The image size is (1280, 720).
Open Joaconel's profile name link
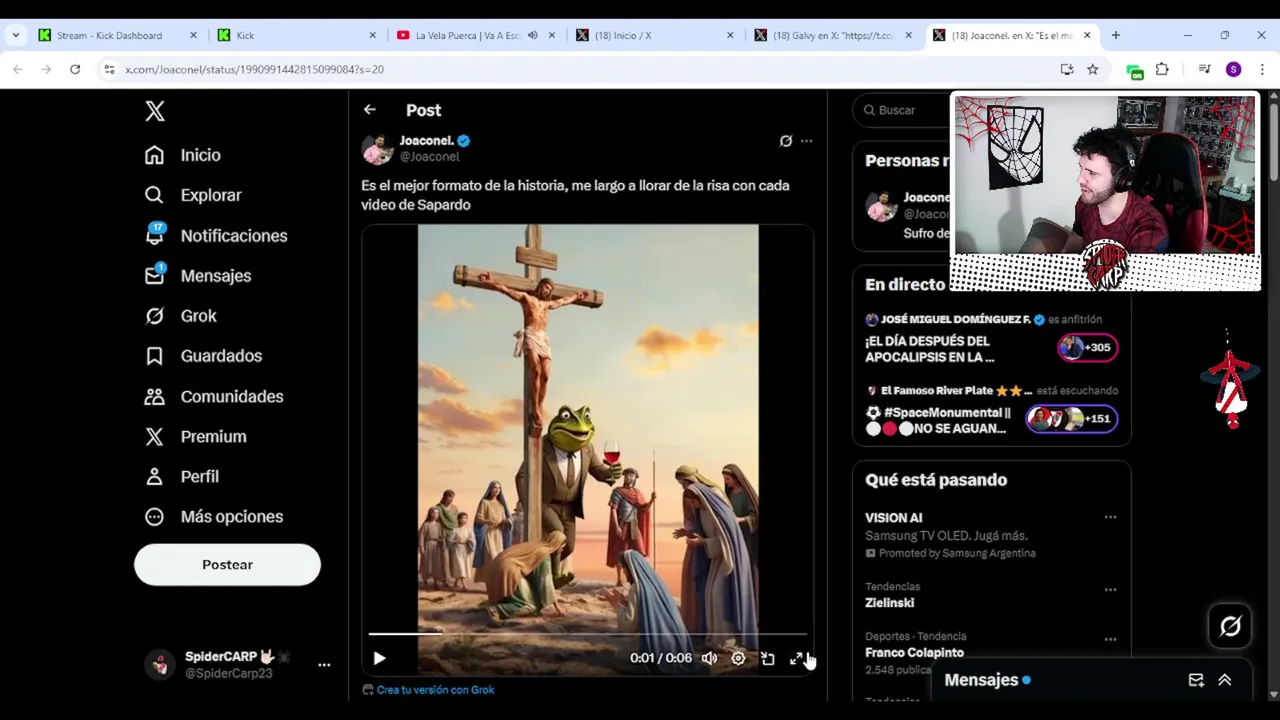coord(427,141)
